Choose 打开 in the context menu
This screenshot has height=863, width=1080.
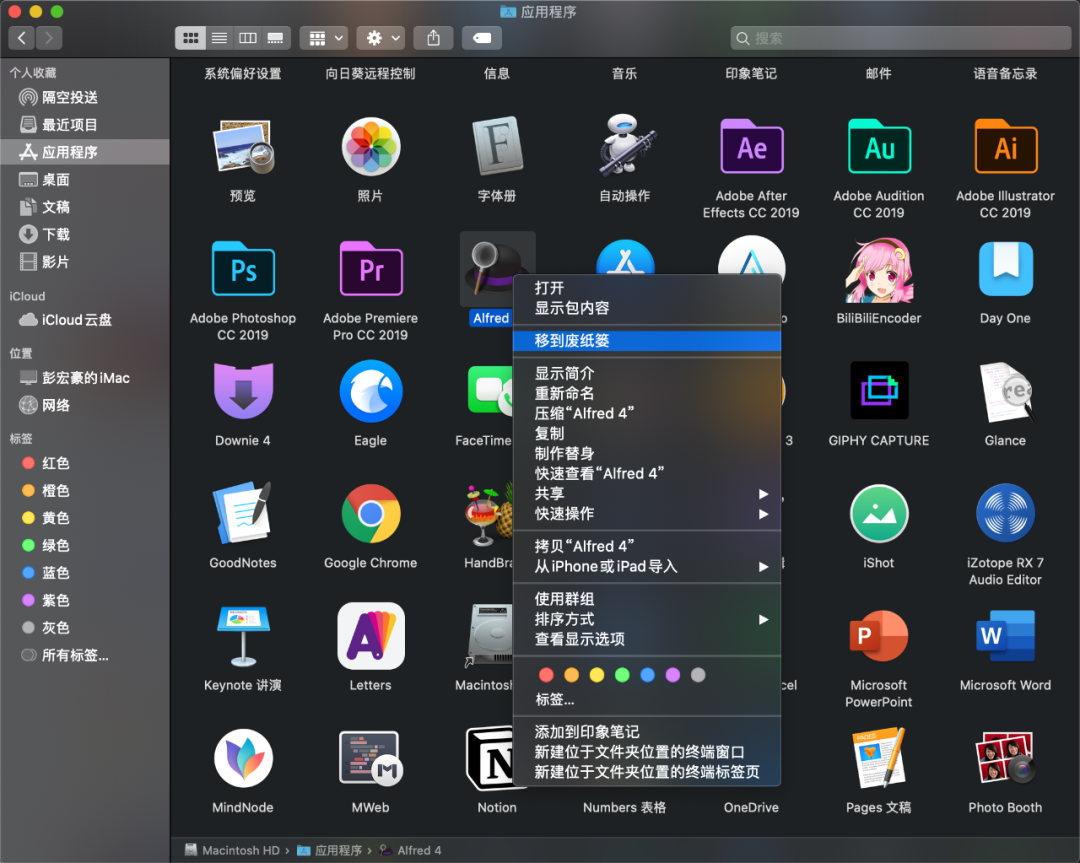coord(647,288)
